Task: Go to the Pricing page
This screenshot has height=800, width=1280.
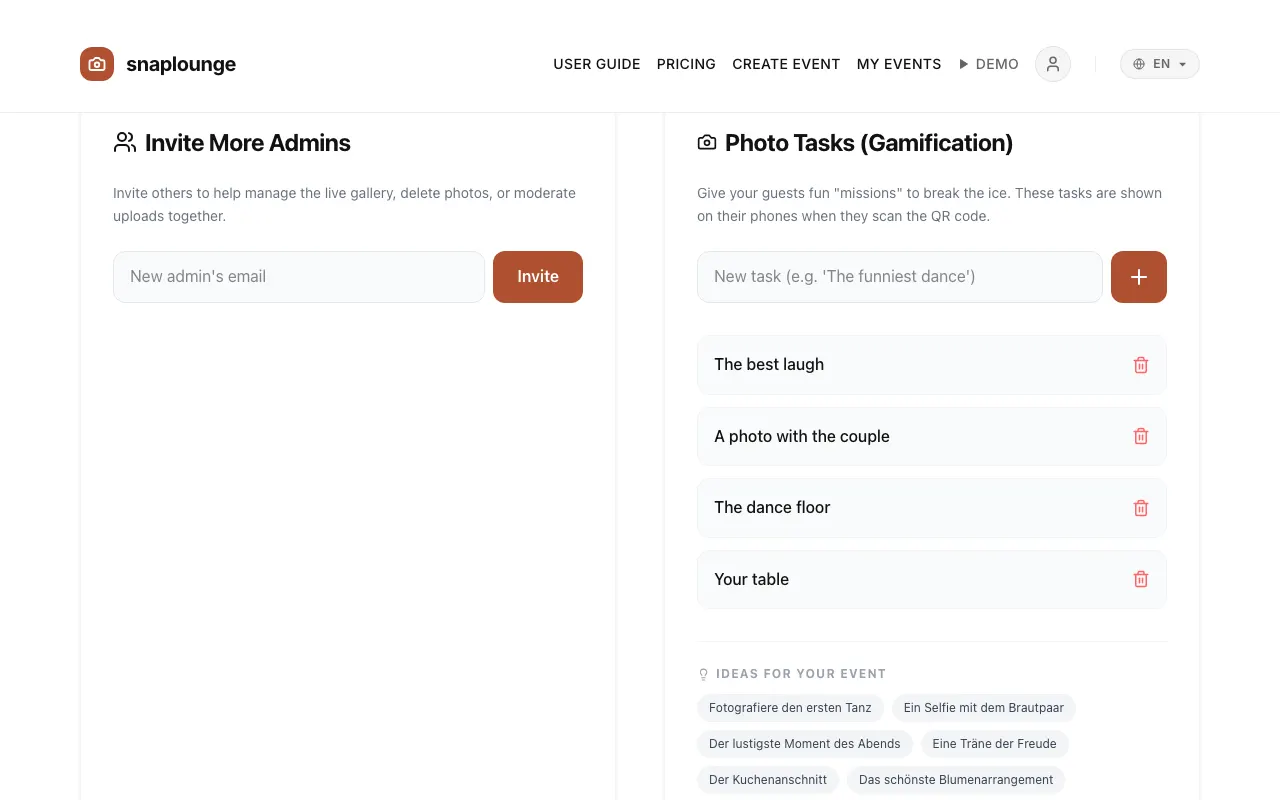Action: [x=686, y=64]
